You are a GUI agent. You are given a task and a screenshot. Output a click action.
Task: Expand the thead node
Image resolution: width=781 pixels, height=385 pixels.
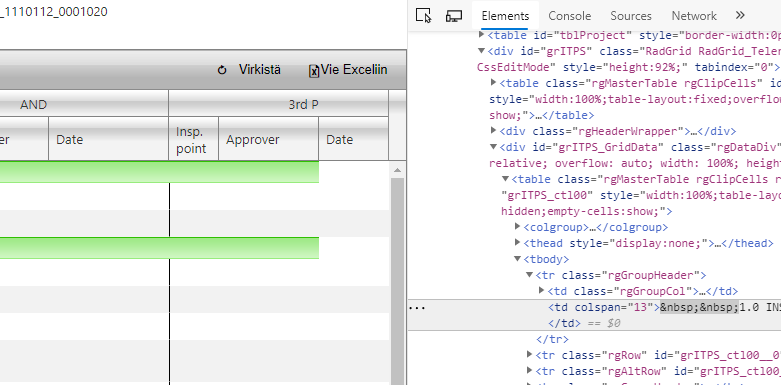point(518,243)
